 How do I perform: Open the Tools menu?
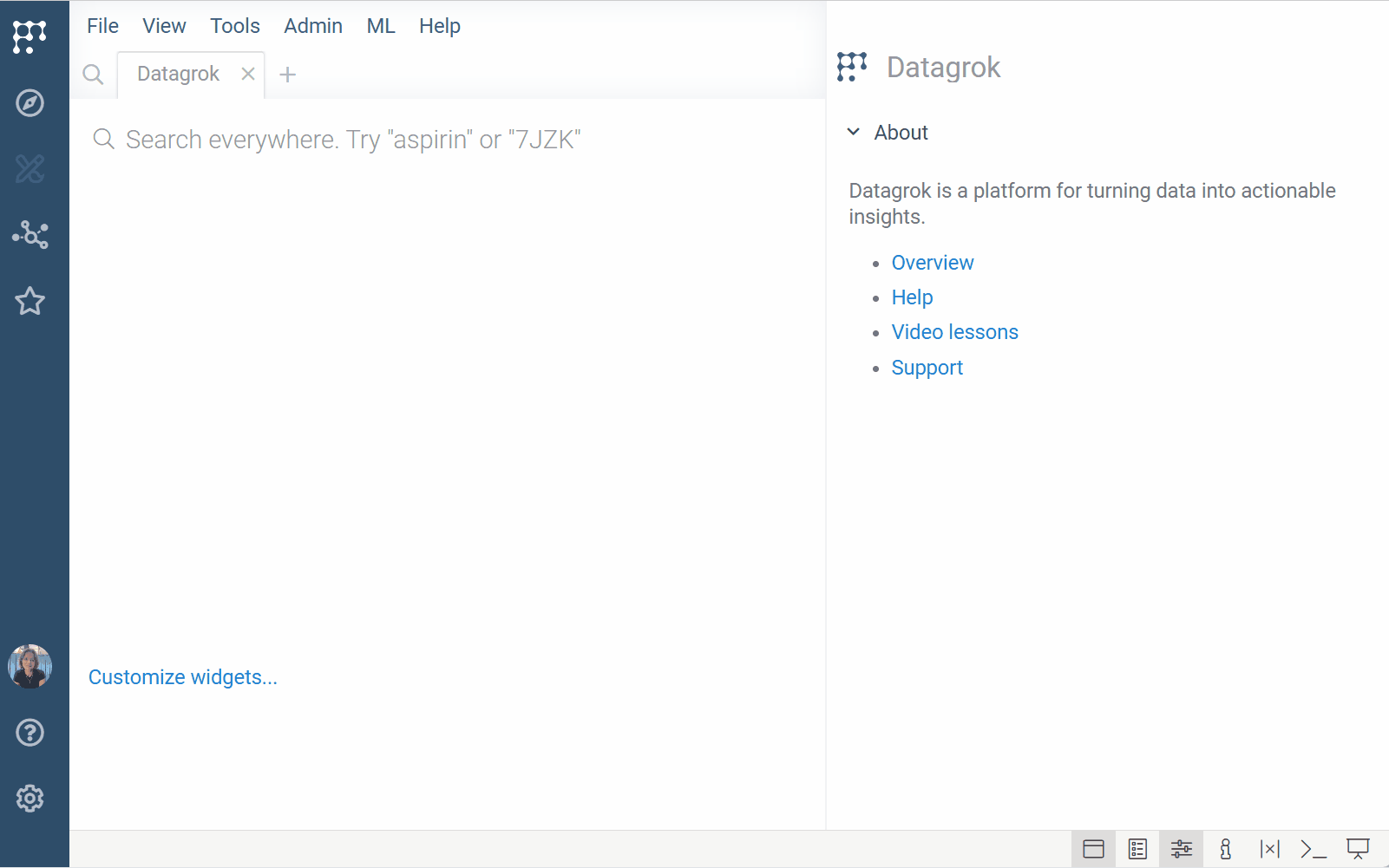click(235, 26)
